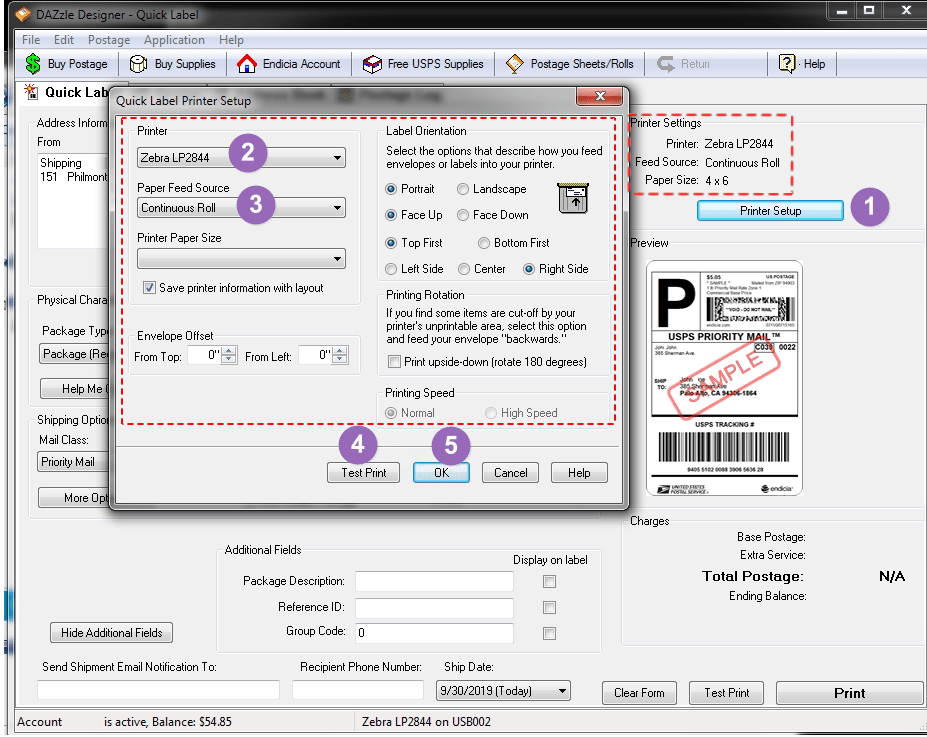
Task: Click the envelope feed orientation illustration
Action: 575,197
